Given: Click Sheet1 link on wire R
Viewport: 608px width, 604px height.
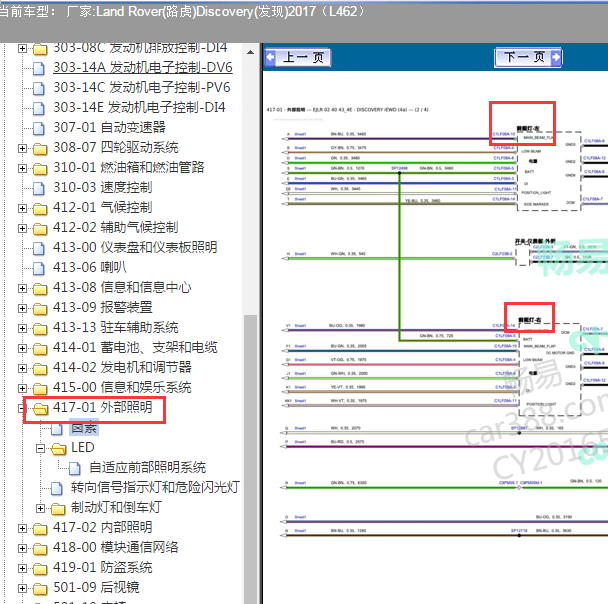Looking at the screenshot, I should click(300, 483).
